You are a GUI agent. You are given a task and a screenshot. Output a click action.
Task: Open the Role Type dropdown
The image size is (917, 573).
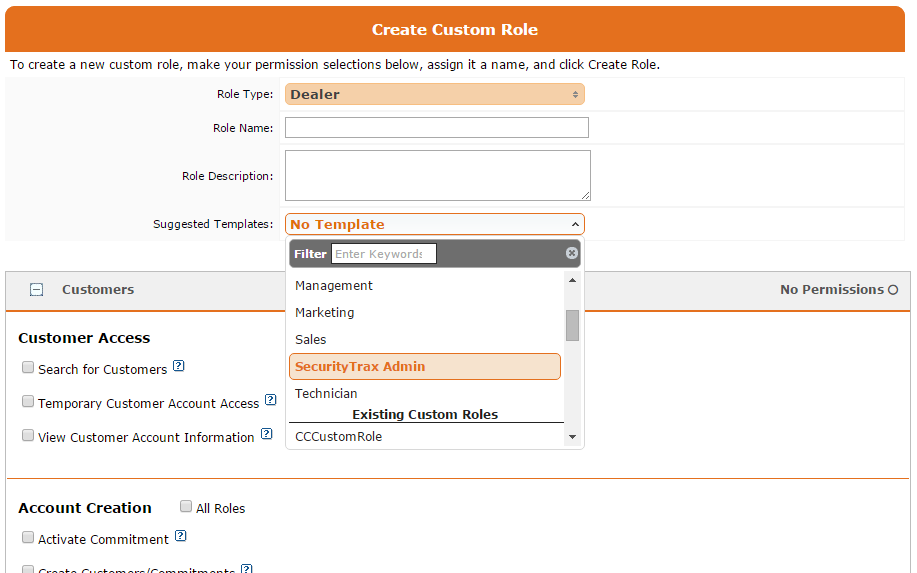[434, 94]
